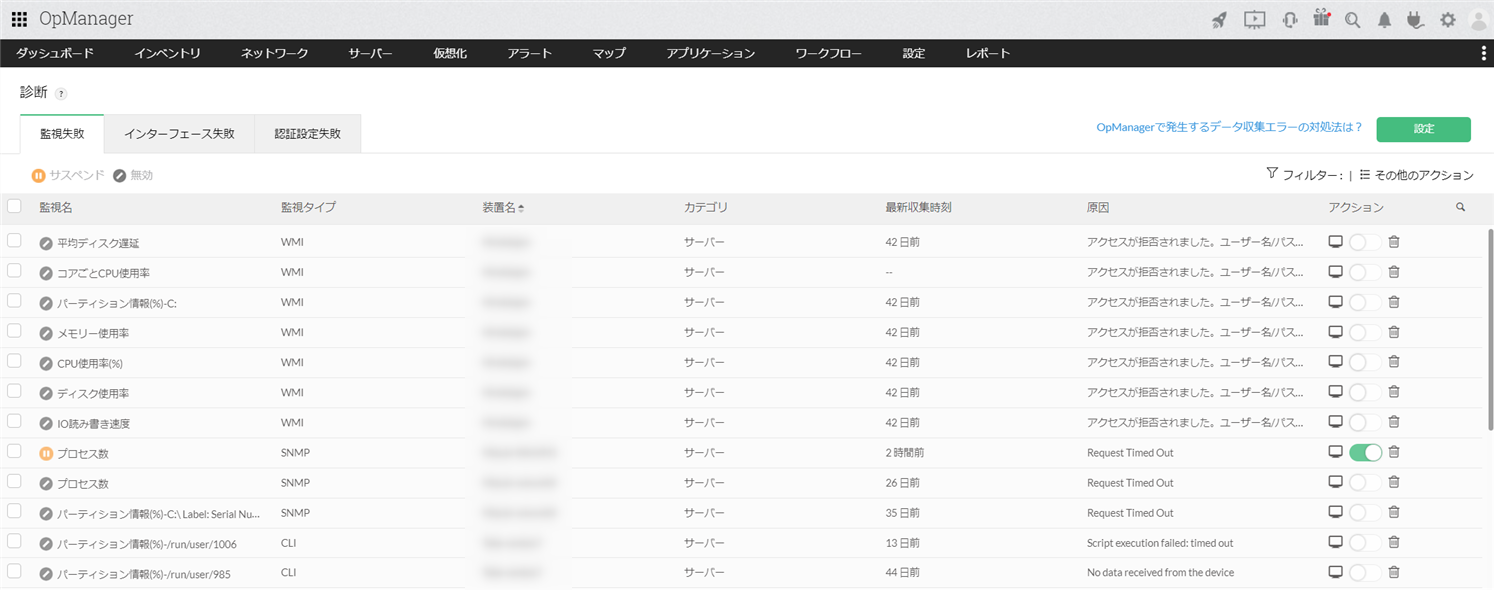Open the ネットワーク menu
The height and width of the screenshot is (590, 1494).
pyautogui.click(x=274, y=53)
